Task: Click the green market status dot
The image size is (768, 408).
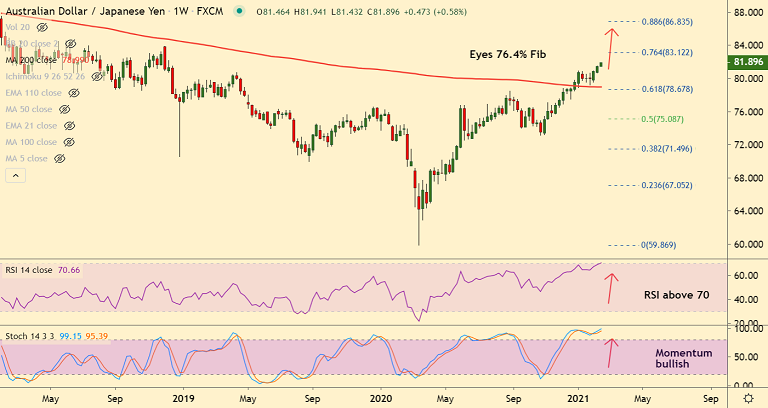Action: tap(239, 11)
